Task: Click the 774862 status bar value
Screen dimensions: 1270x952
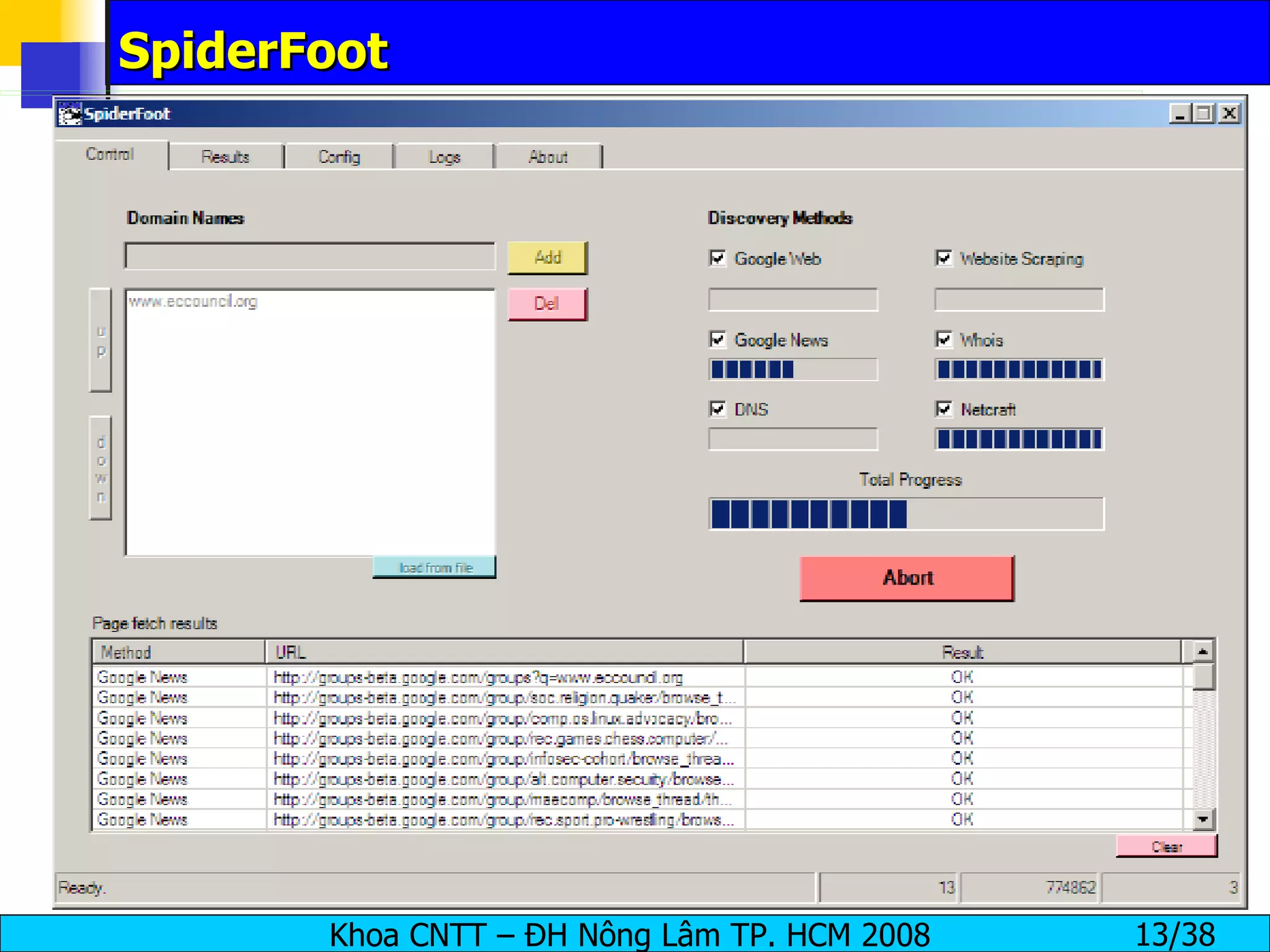Action: (1071, 888)
